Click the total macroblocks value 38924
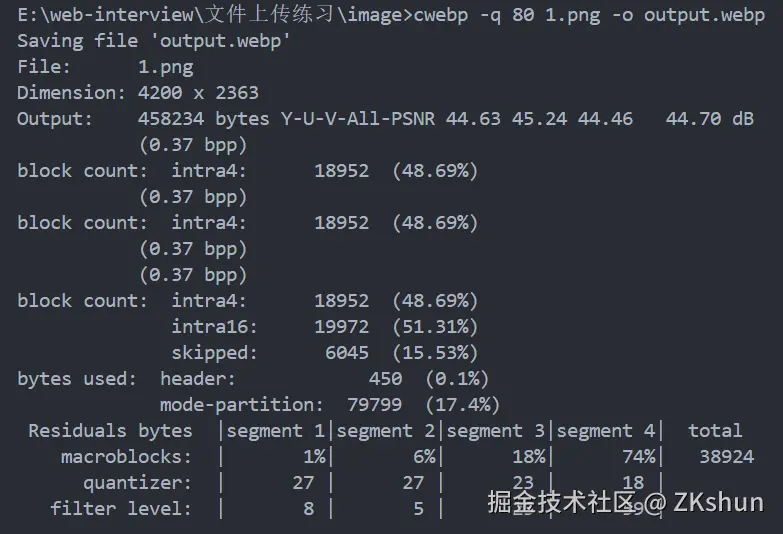 pyautogui.click(x=727, y=457)
